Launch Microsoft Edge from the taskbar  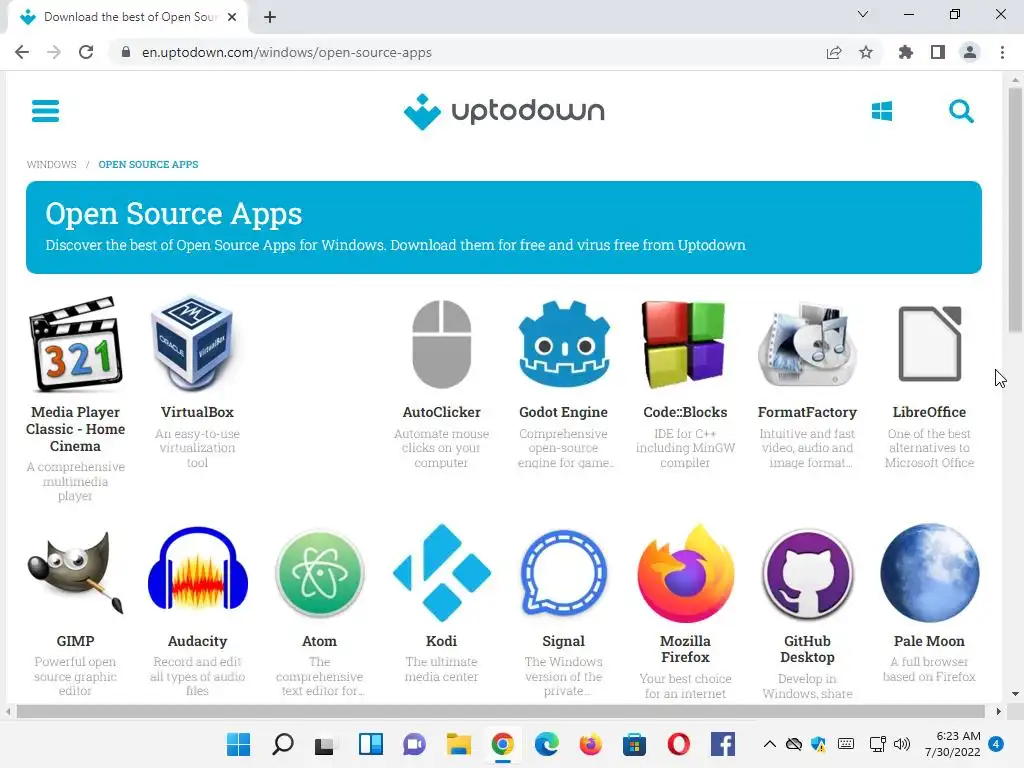point(547,744)
